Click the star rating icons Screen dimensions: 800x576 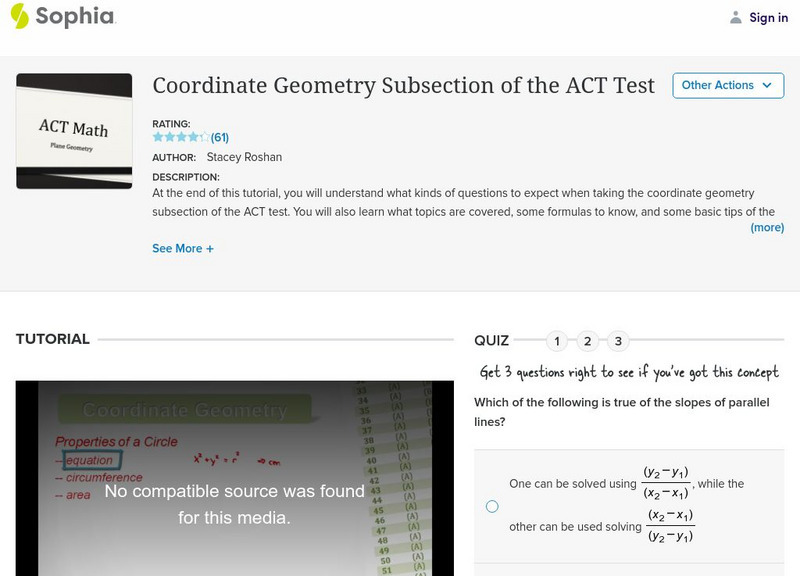(180, 137)
